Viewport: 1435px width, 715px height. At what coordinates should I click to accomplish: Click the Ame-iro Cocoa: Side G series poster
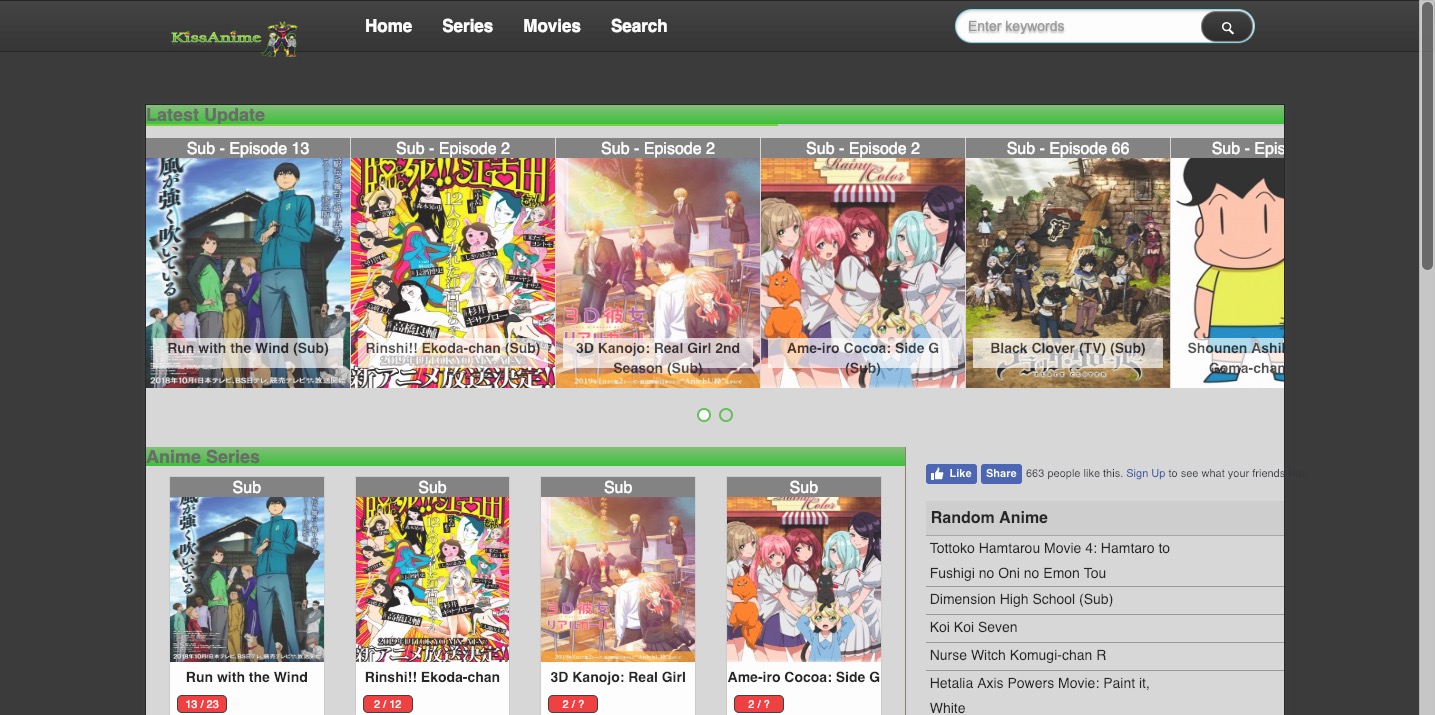click(804, 580)
